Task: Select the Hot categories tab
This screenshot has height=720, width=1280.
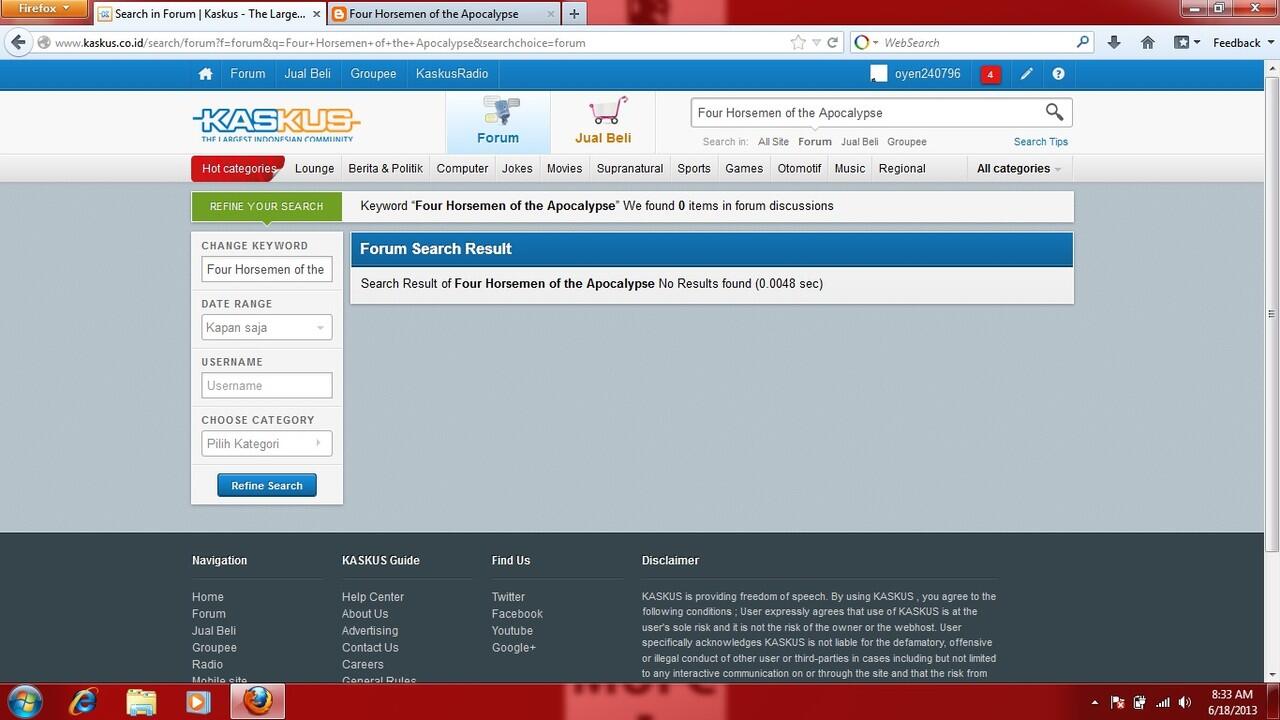Action: point(238,169)
